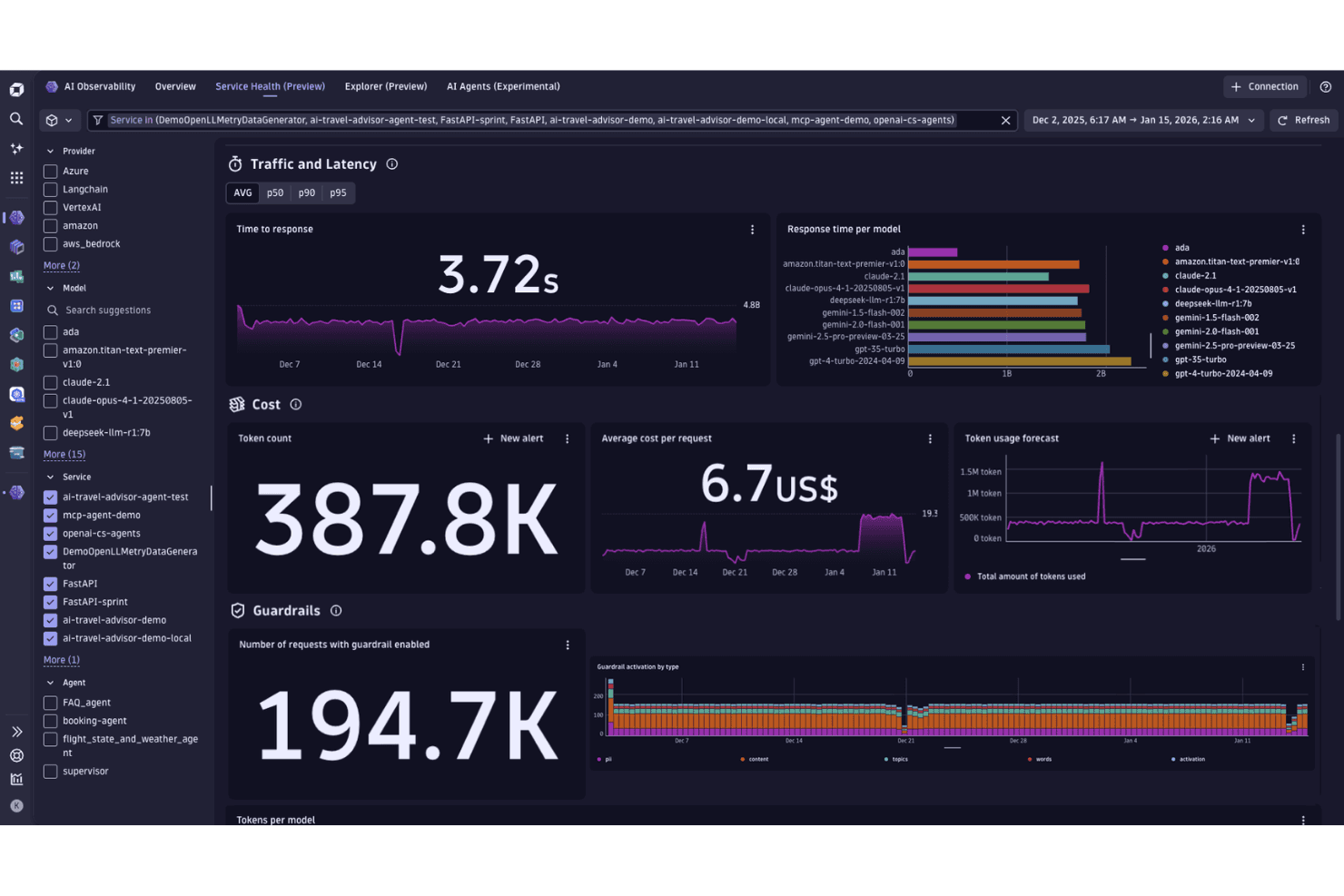
Task: Clear the Service filter with X icon
Action: point(1005,120)
